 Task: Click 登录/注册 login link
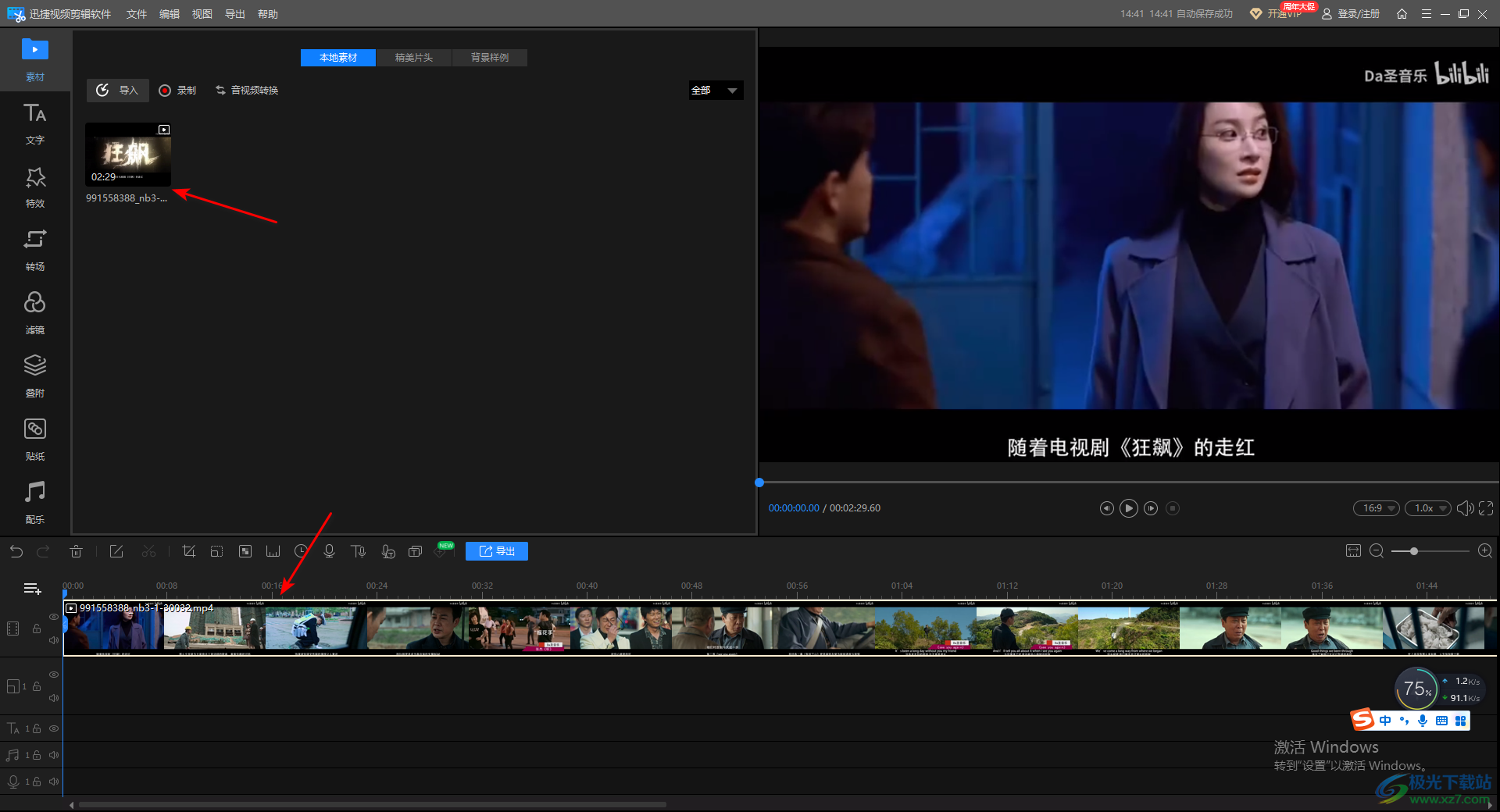click(1351, 14)
